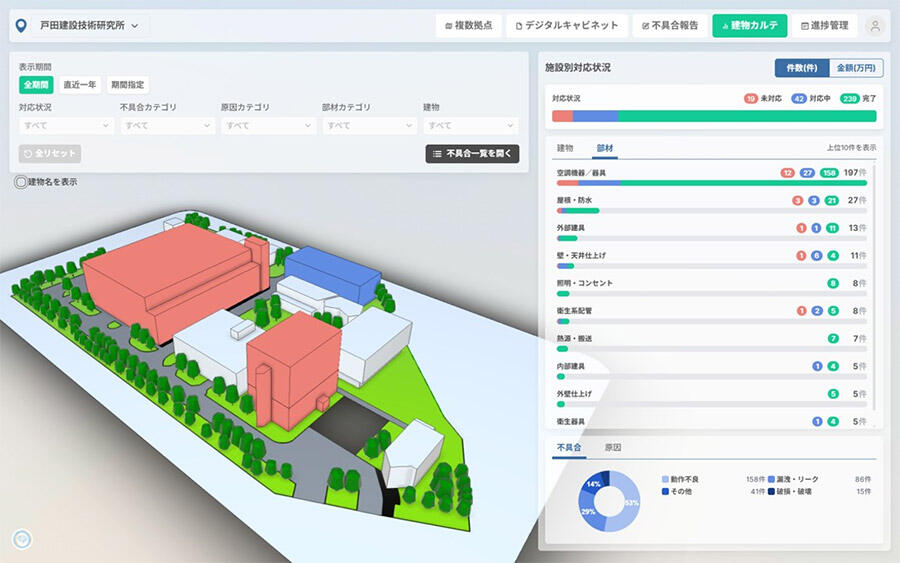Select the 屋根・防水 row label

[x=574, y=200]
